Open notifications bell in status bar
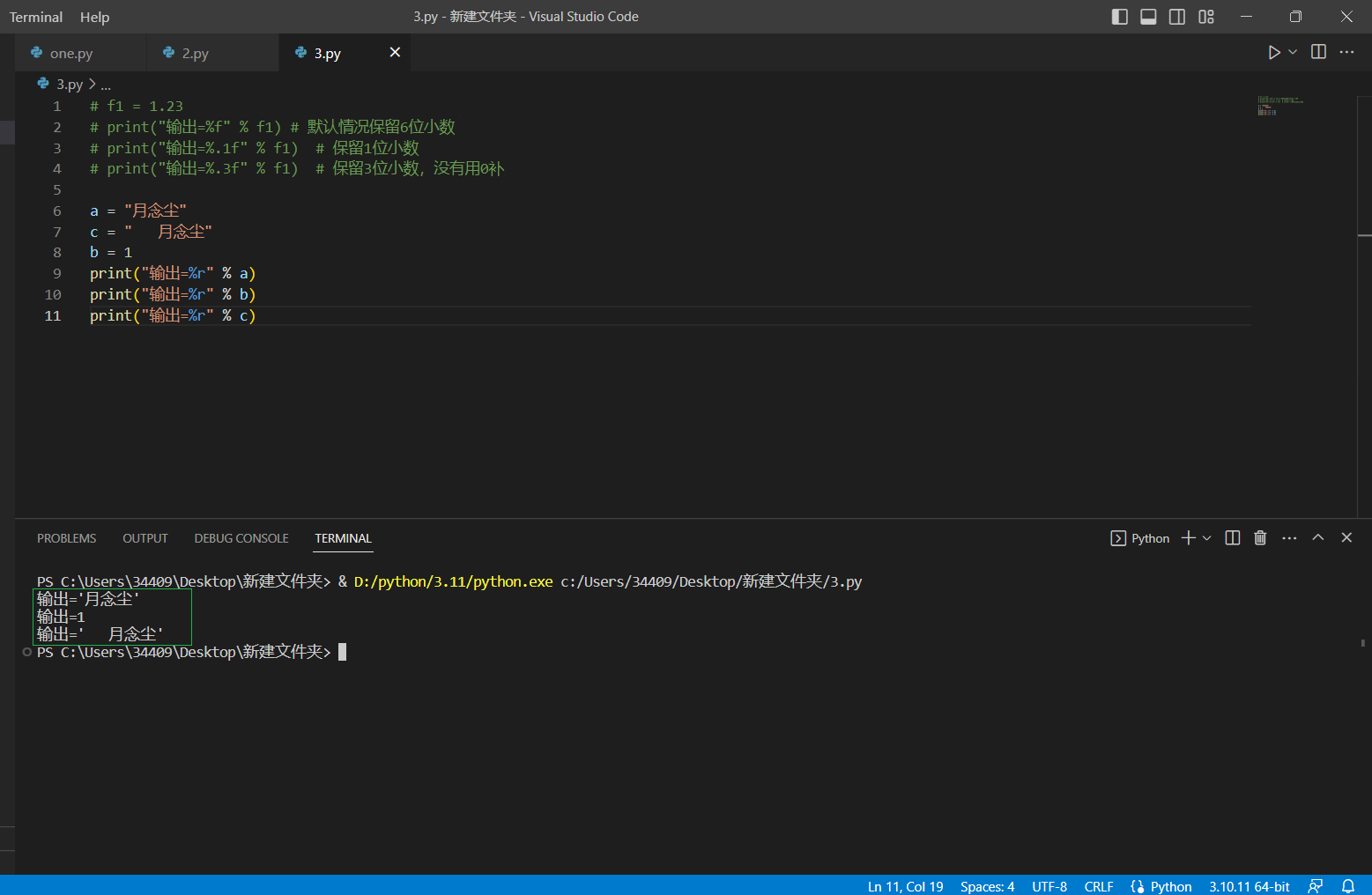The image size is (1372, 895). pyautogui.click(x=1347, y=886)
